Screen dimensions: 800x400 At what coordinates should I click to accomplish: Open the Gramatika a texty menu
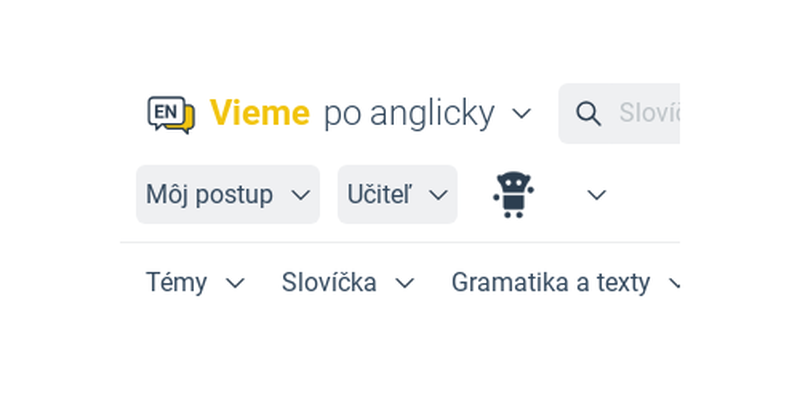(566, 283)
